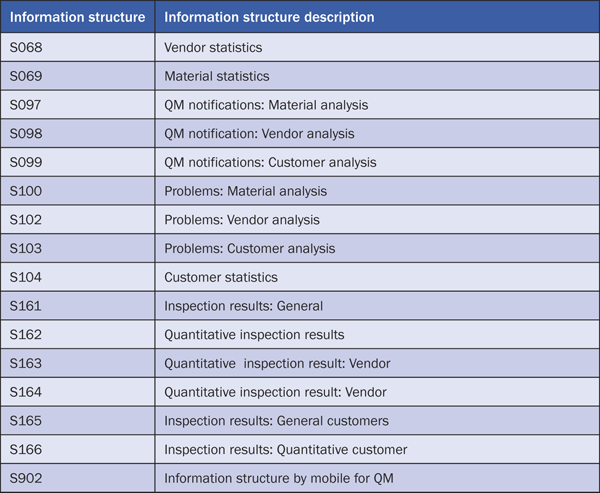Select Inspection results: Quantitative customer text
Image resolution: width=600 pixels, height=493 pixels.
point(286,450)
